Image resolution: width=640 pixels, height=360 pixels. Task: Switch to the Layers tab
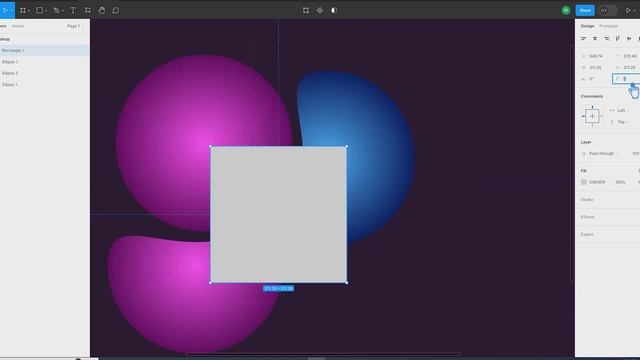[x=3, y=26]
